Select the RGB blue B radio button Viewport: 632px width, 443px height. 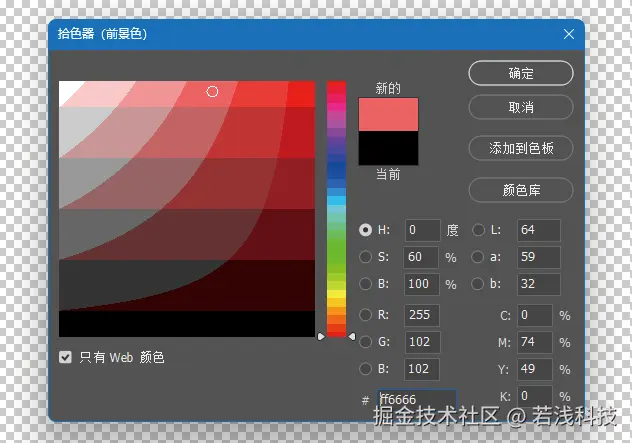(x=365, y=369)
